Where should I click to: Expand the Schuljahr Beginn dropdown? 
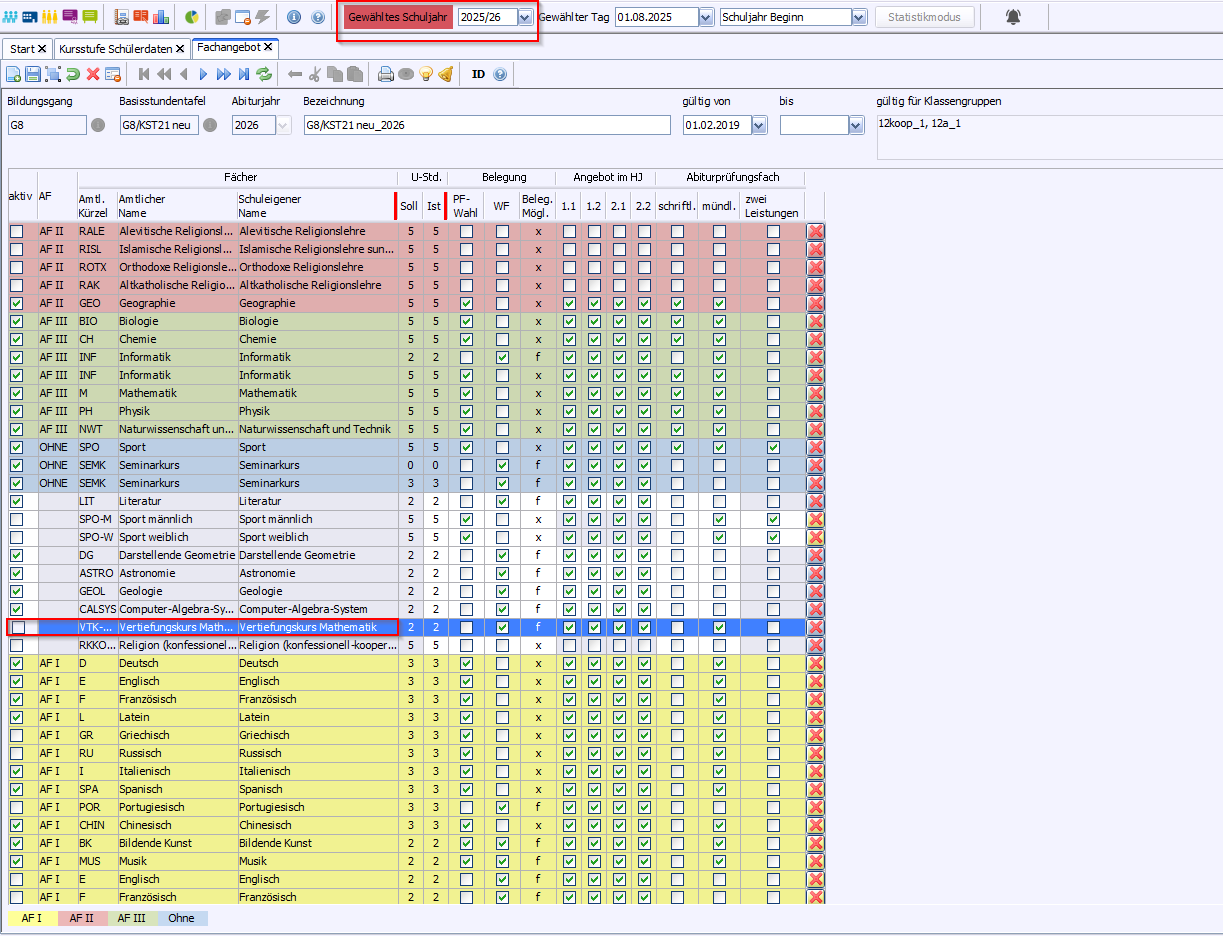point(859,18)
